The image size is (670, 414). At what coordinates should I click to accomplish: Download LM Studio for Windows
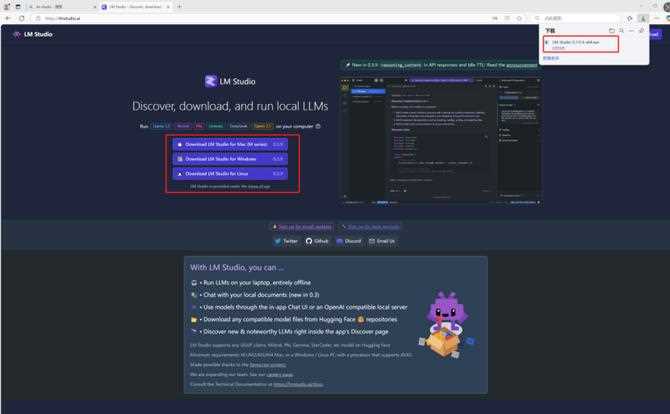[230, 159]
